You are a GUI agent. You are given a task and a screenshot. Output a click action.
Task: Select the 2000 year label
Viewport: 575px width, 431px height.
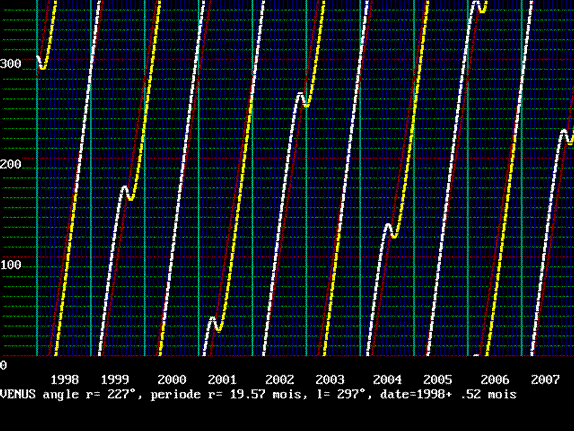(172, 380)
